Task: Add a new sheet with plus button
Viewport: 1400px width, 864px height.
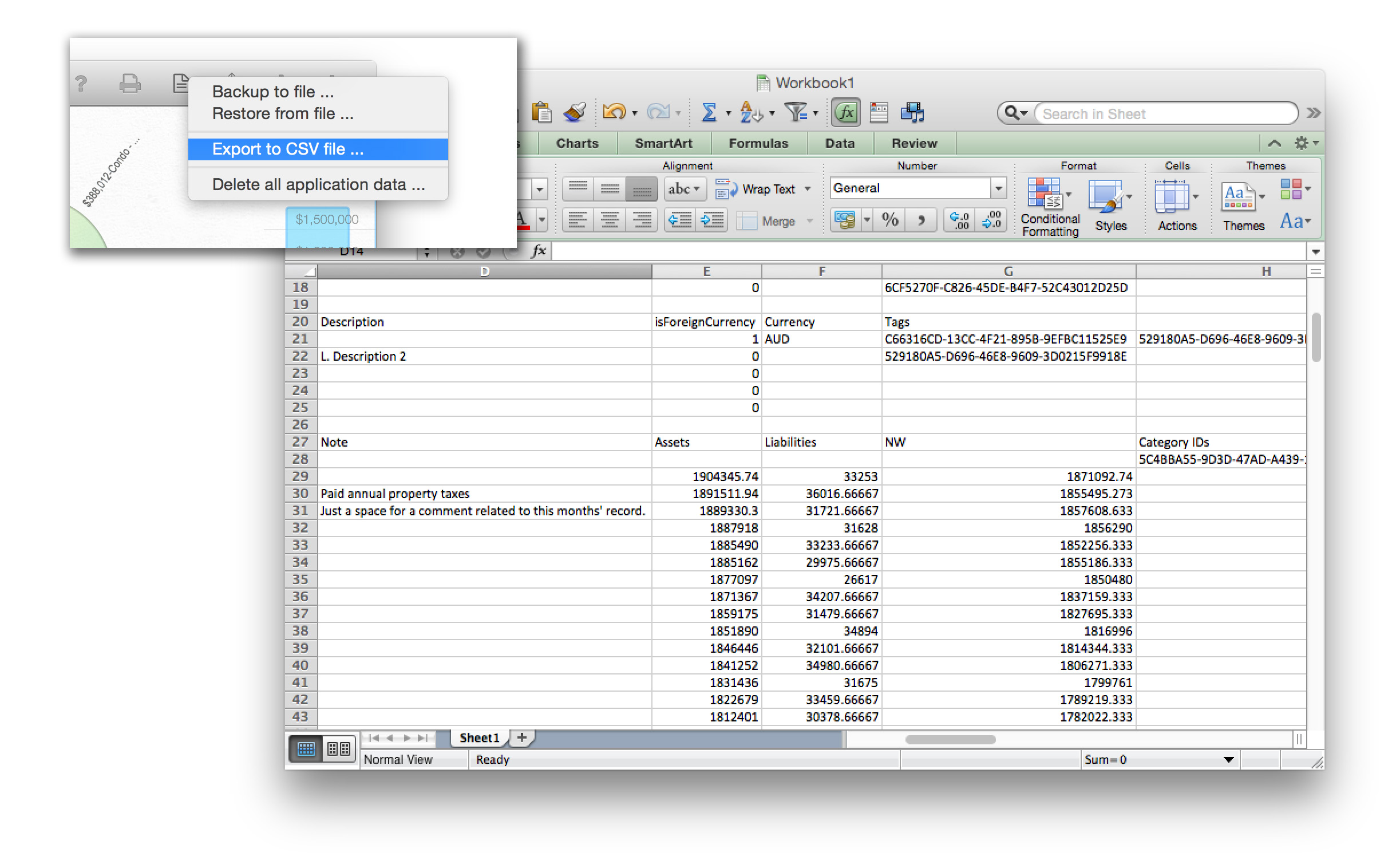Action: click(x=521, y=737)
